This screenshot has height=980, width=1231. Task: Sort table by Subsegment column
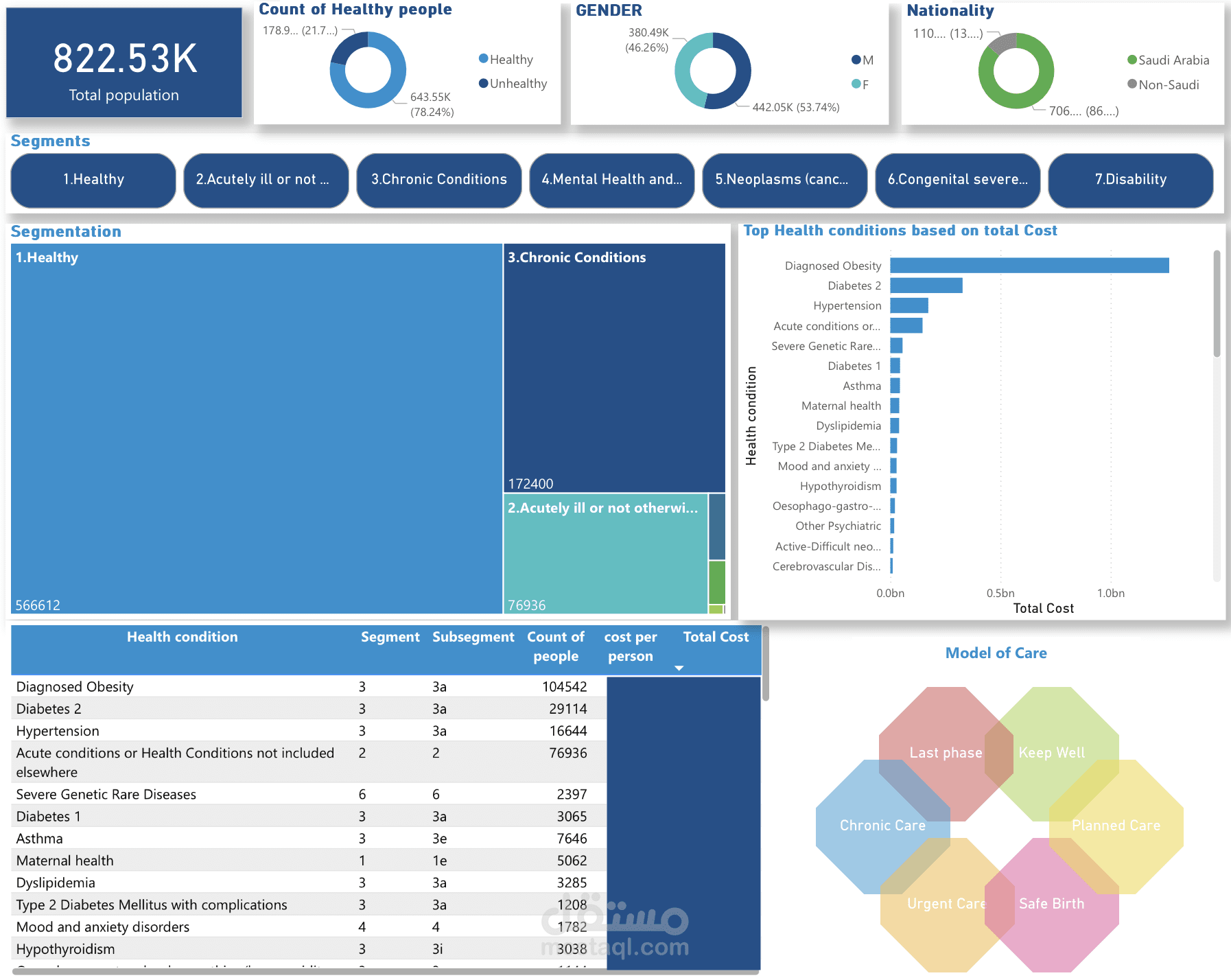(x=473, y=637)
